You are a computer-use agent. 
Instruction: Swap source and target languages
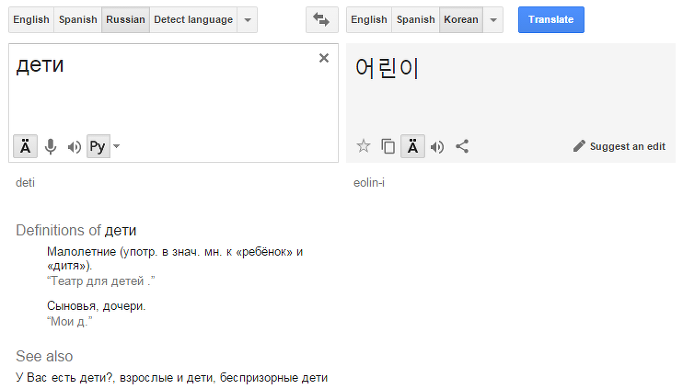[x=322, y=20]
